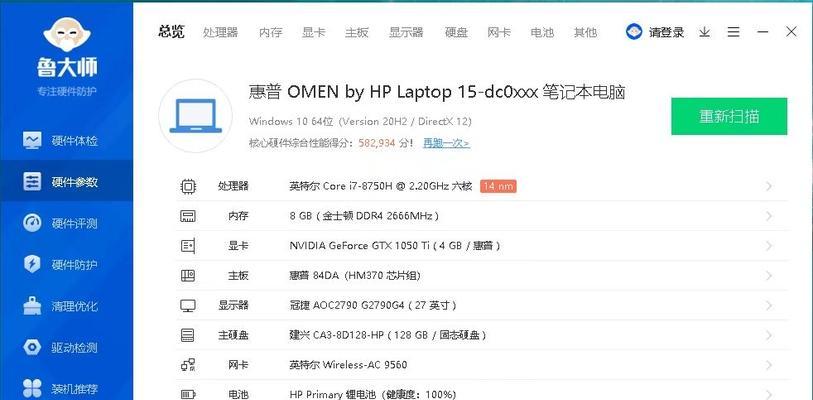Expand the 主硬盘 row chevron
813x400 pixels.
768,335
